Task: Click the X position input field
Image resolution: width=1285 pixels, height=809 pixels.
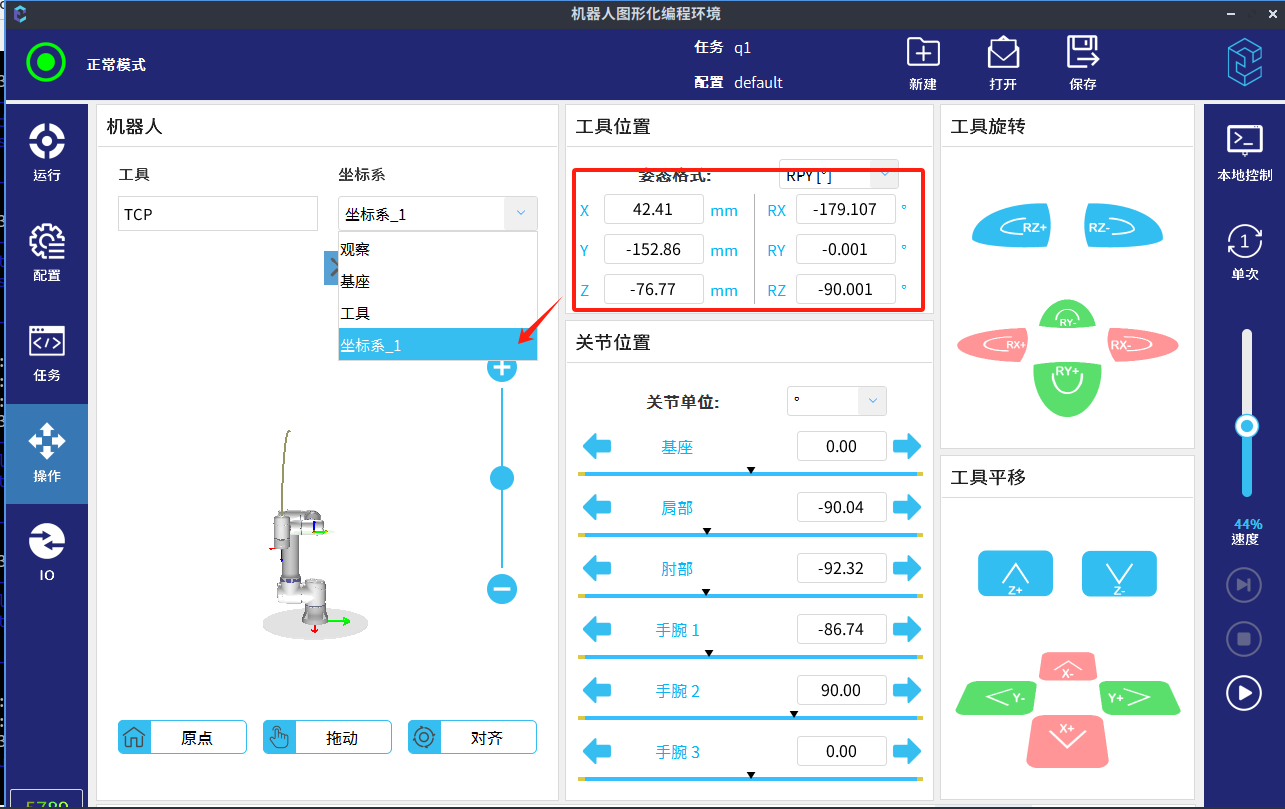Action: [653, 210]
